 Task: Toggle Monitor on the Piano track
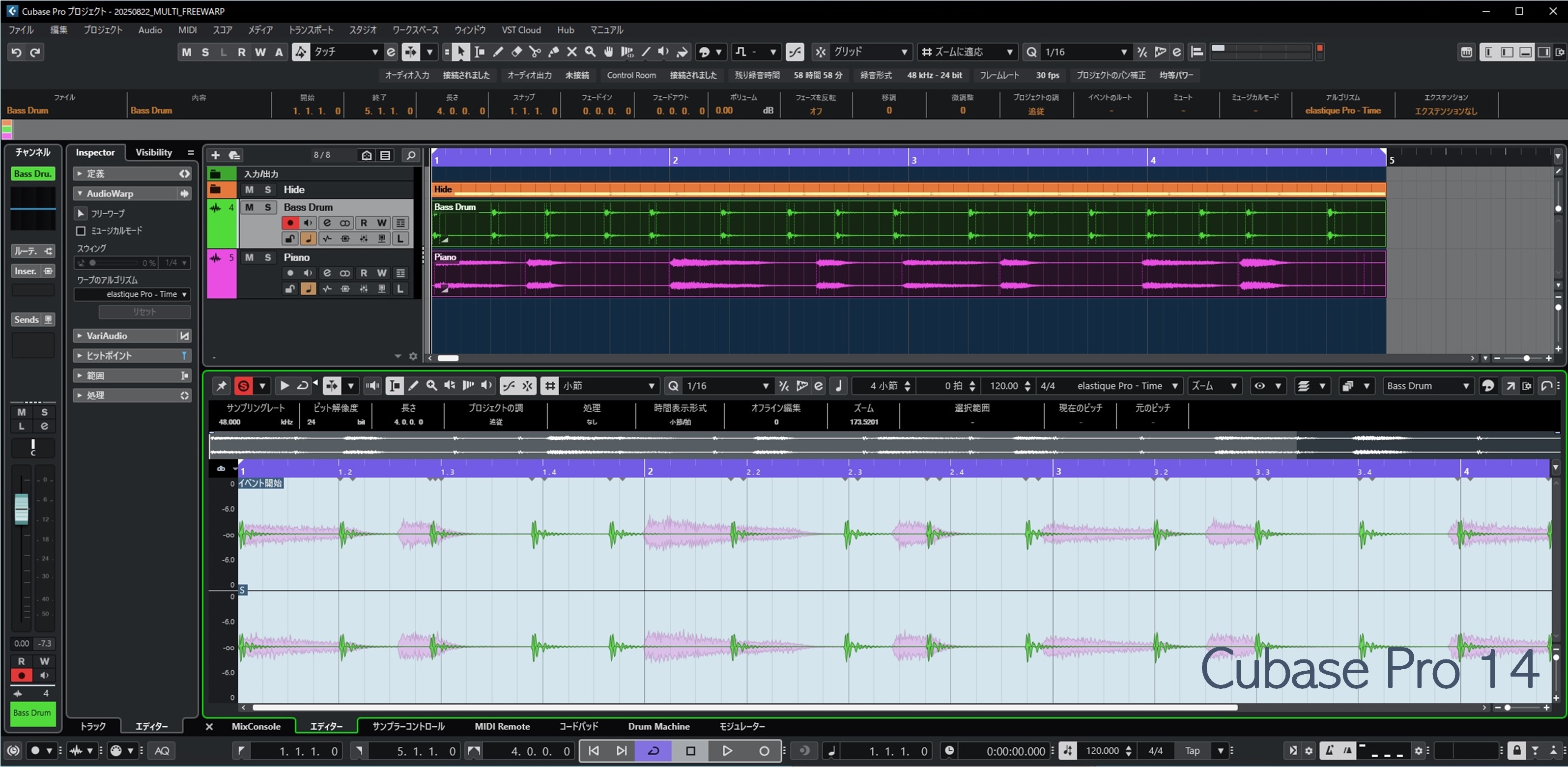tap(308, 273)
